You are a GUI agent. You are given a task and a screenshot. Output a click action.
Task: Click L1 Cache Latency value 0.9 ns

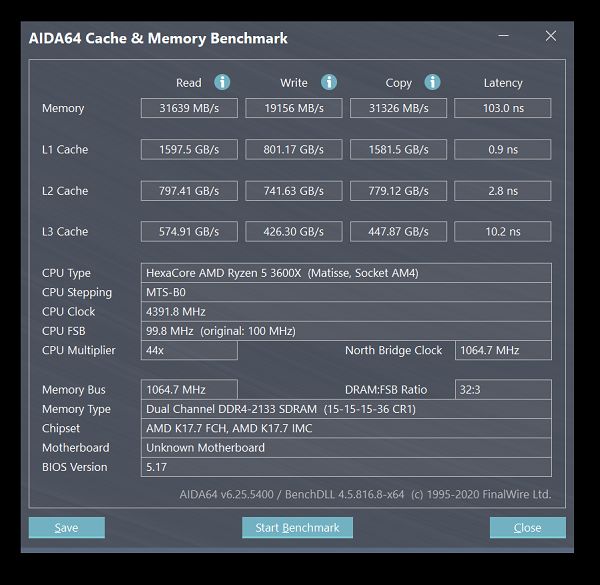[x=503, y=149]
